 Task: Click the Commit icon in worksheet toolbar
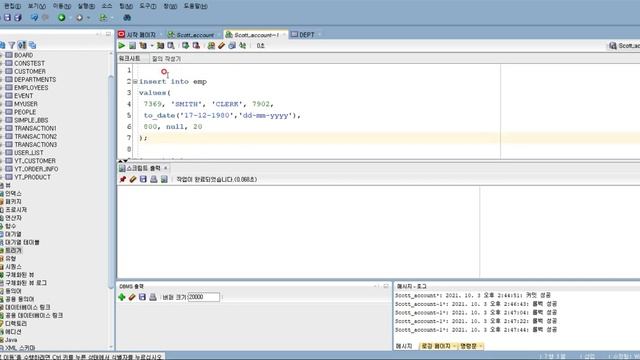point(186,46)
